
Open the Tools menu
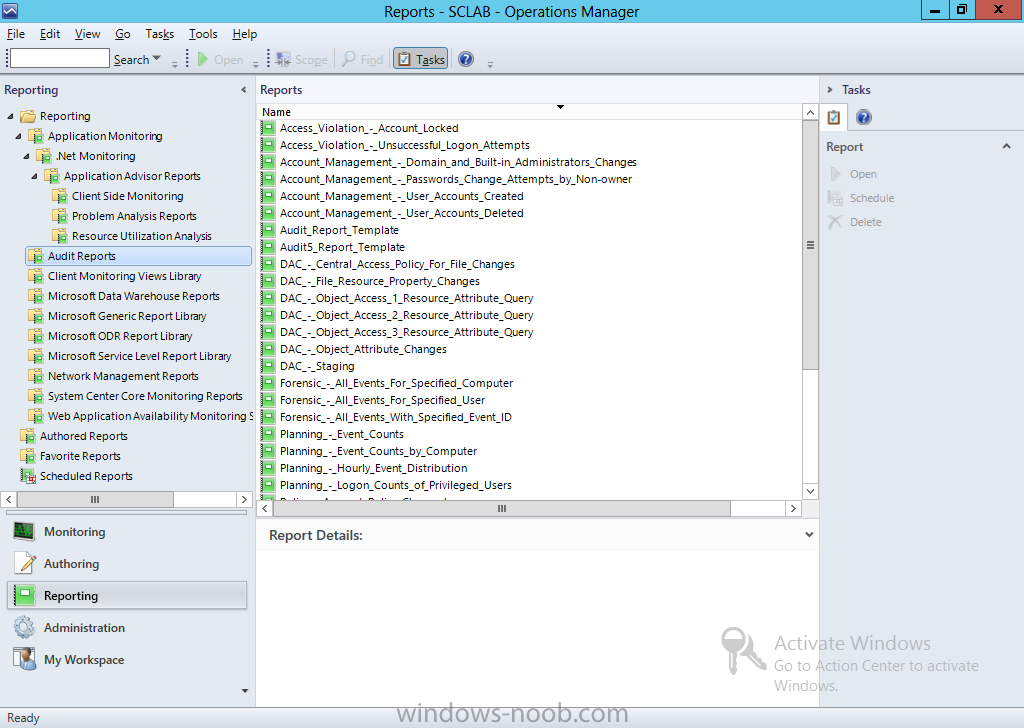point(203,34)
